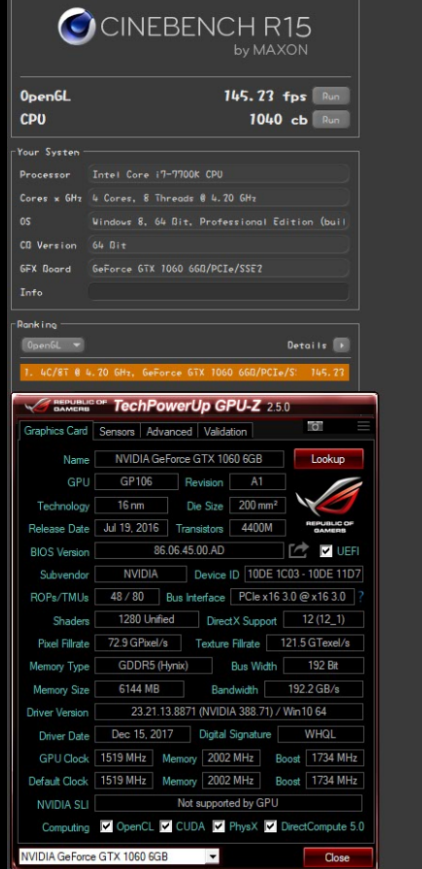422x869 pixels.
Task: Click the 48 / 80 ROPs/TMUs value
Action: pos(128,597)
